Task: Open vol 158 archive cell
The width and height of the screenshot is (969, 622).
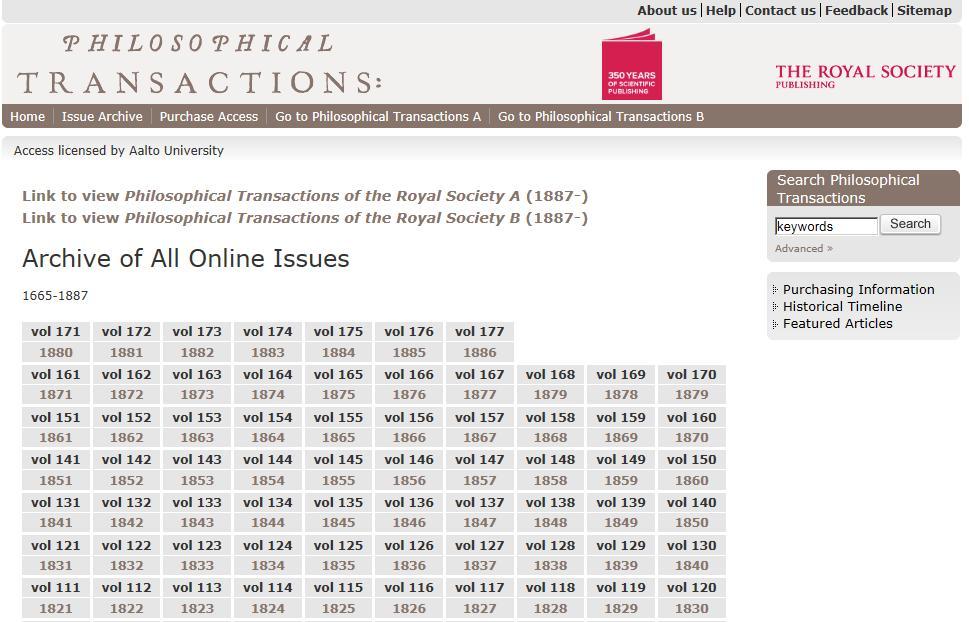Action: [x=550, y=417]
